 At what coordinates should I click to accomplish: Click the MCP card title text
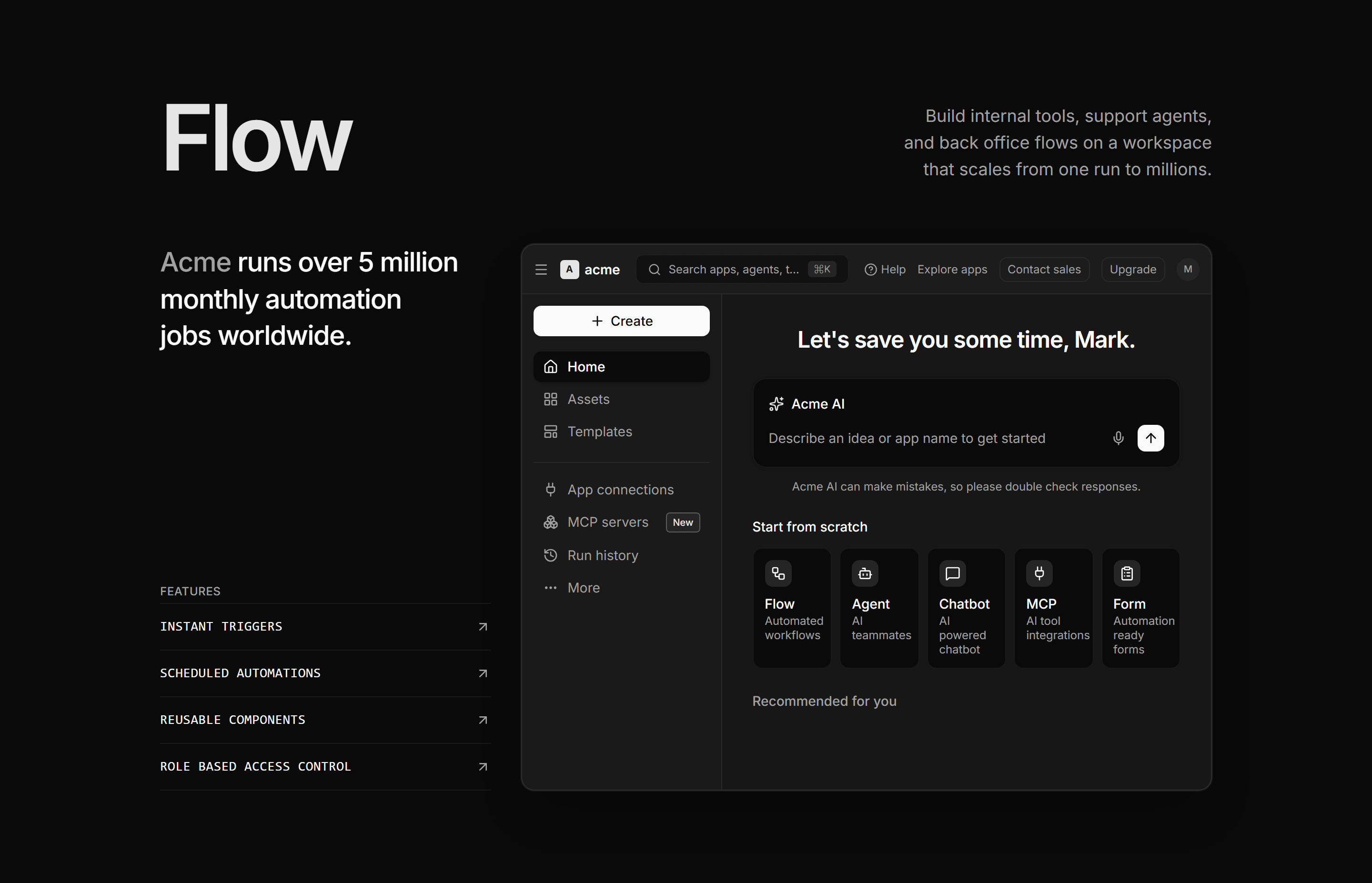tap(1040, 604)
